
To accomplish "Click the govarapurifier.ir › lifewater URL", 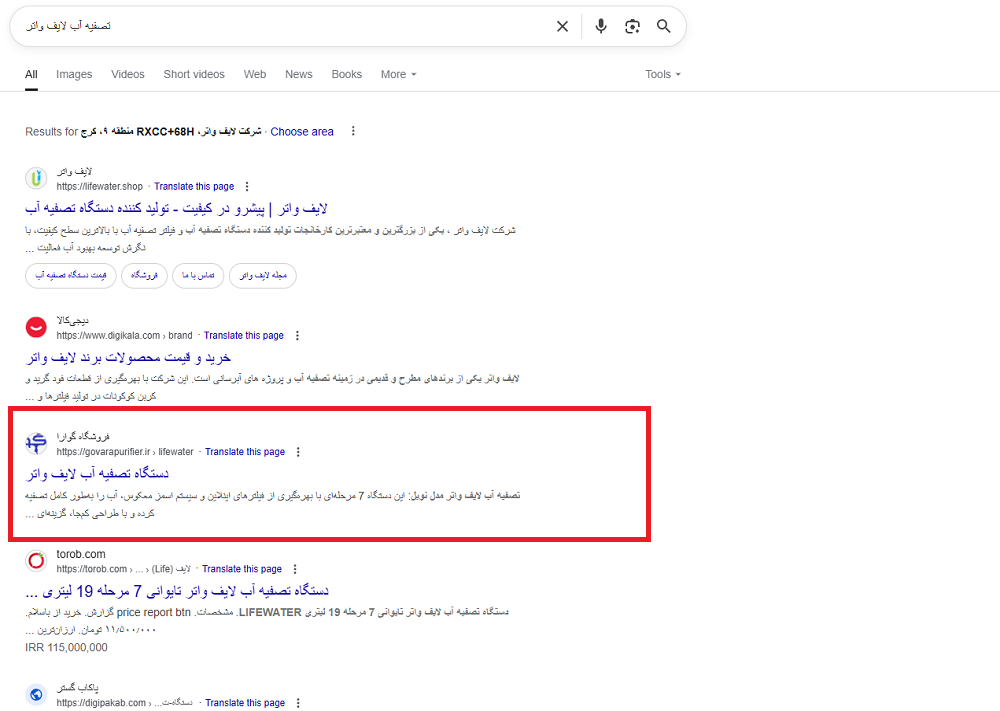I will point(125,452).
